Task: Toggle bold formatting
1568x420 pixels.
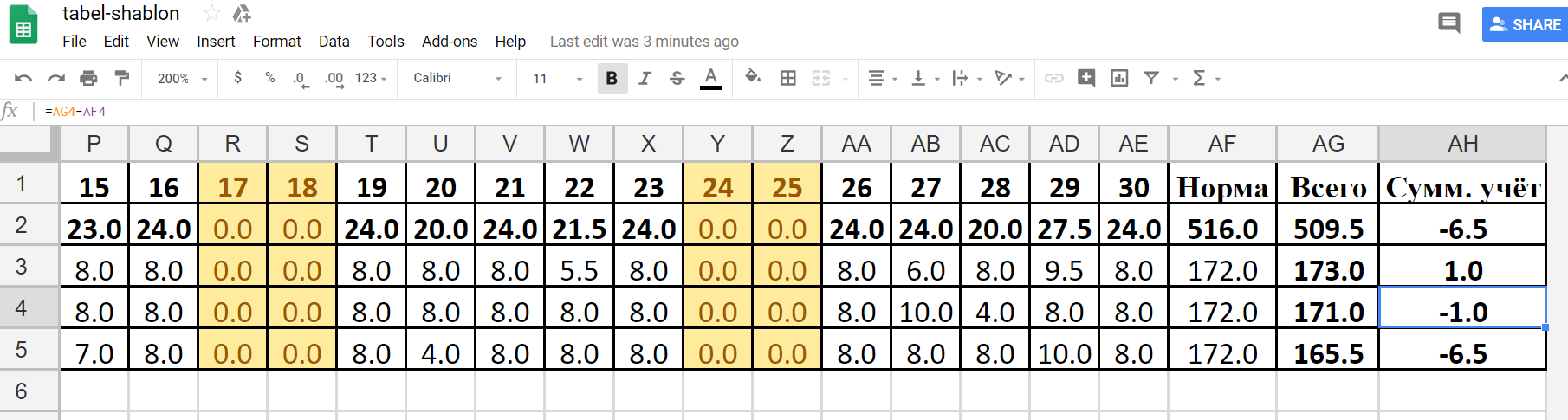Action: tap(612, 79)
